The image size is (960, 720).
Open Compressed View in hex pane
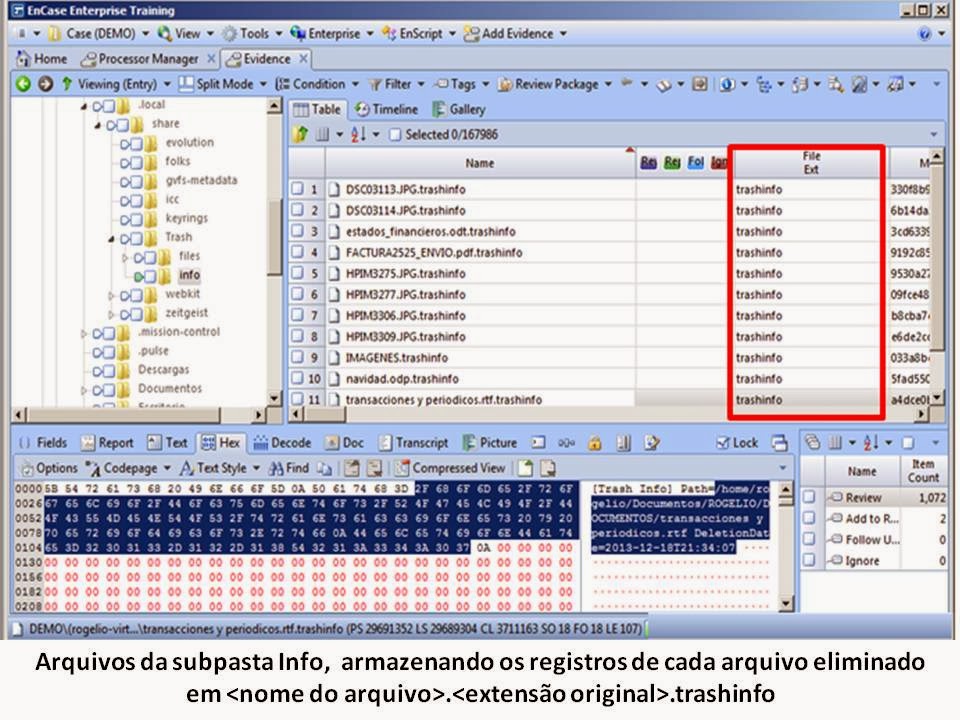(451, 468)
